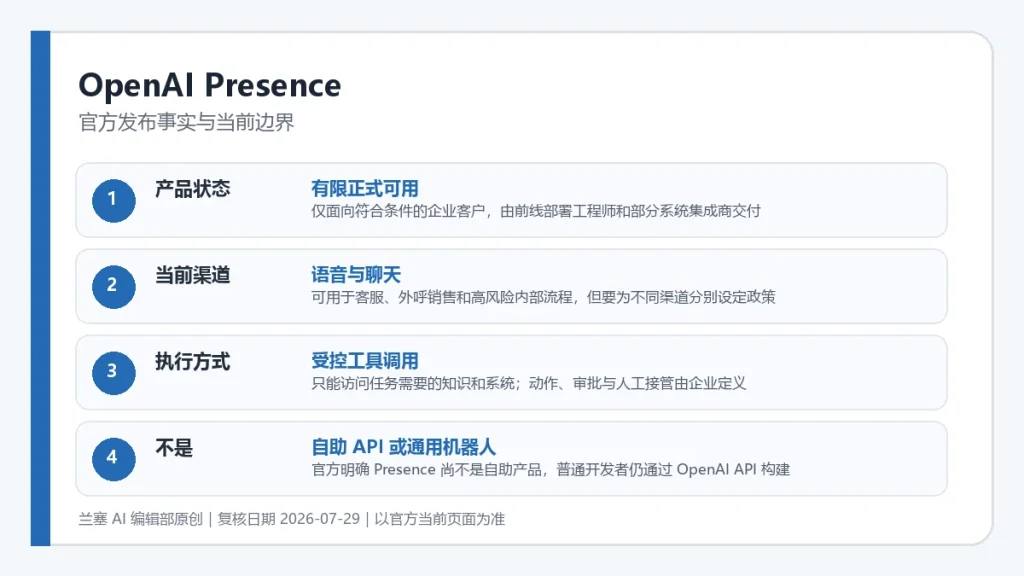Click the heading "有限正式可用"
This screenshot has height=576, width=1024.
tap(364, 189)
